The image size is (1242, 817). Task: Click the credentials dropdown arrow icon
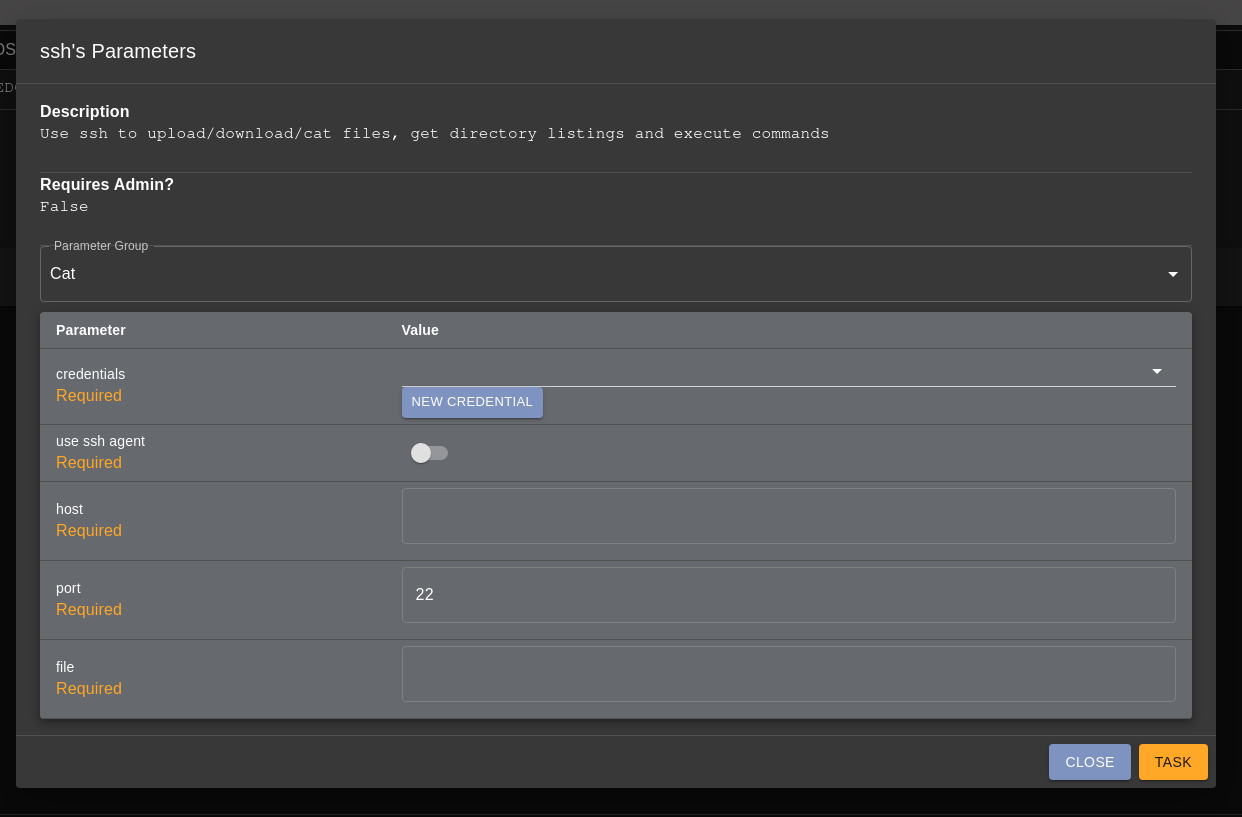pyautogui.click(x=1156, y=371)
